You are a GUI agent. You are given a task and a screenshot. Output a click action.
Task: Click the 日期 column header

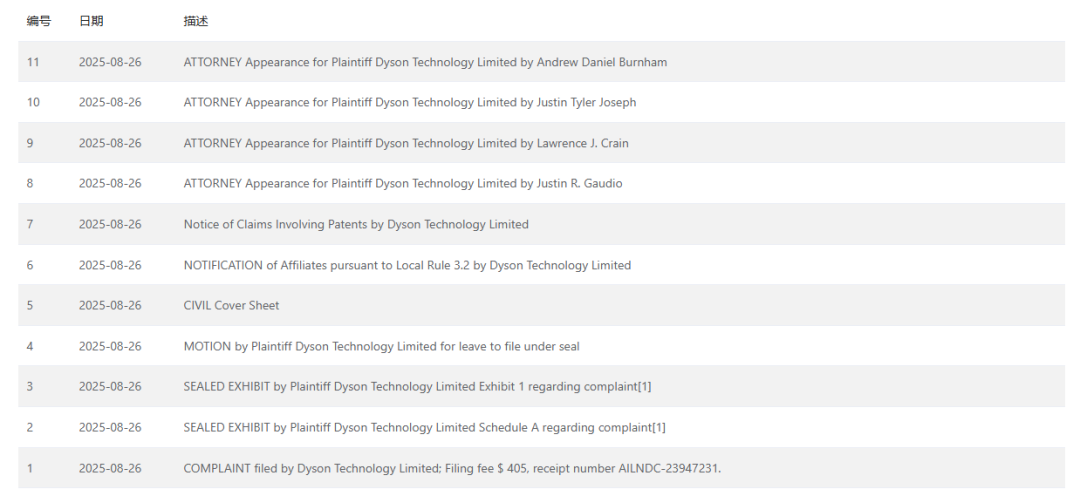91,21
